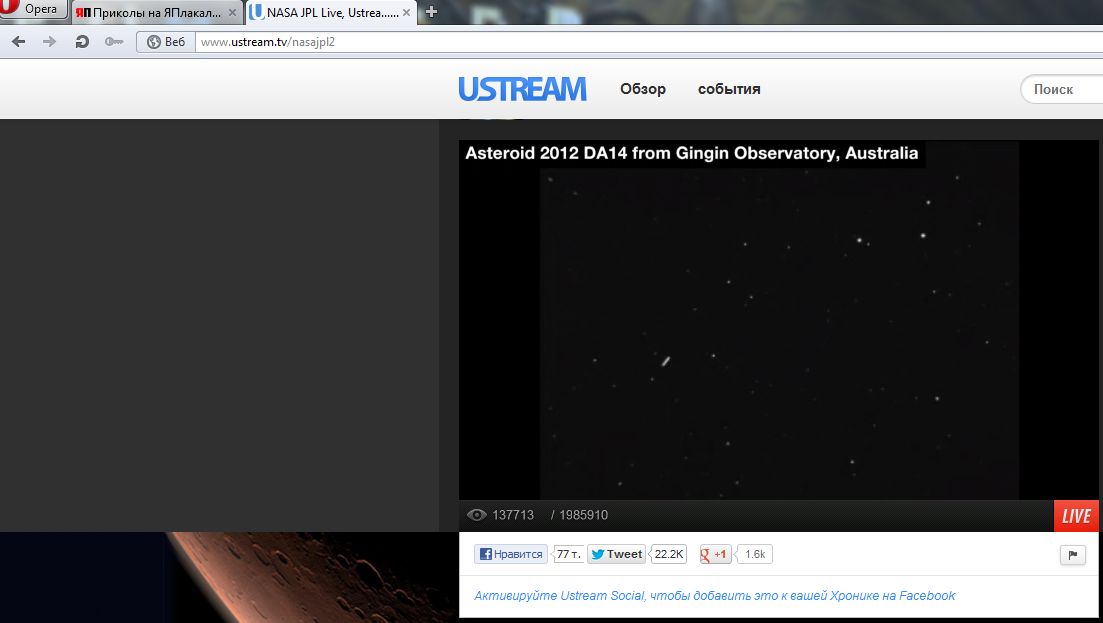
Task: Click the Asteroid 2012 DA14 video title
Action: pos(691,153)
